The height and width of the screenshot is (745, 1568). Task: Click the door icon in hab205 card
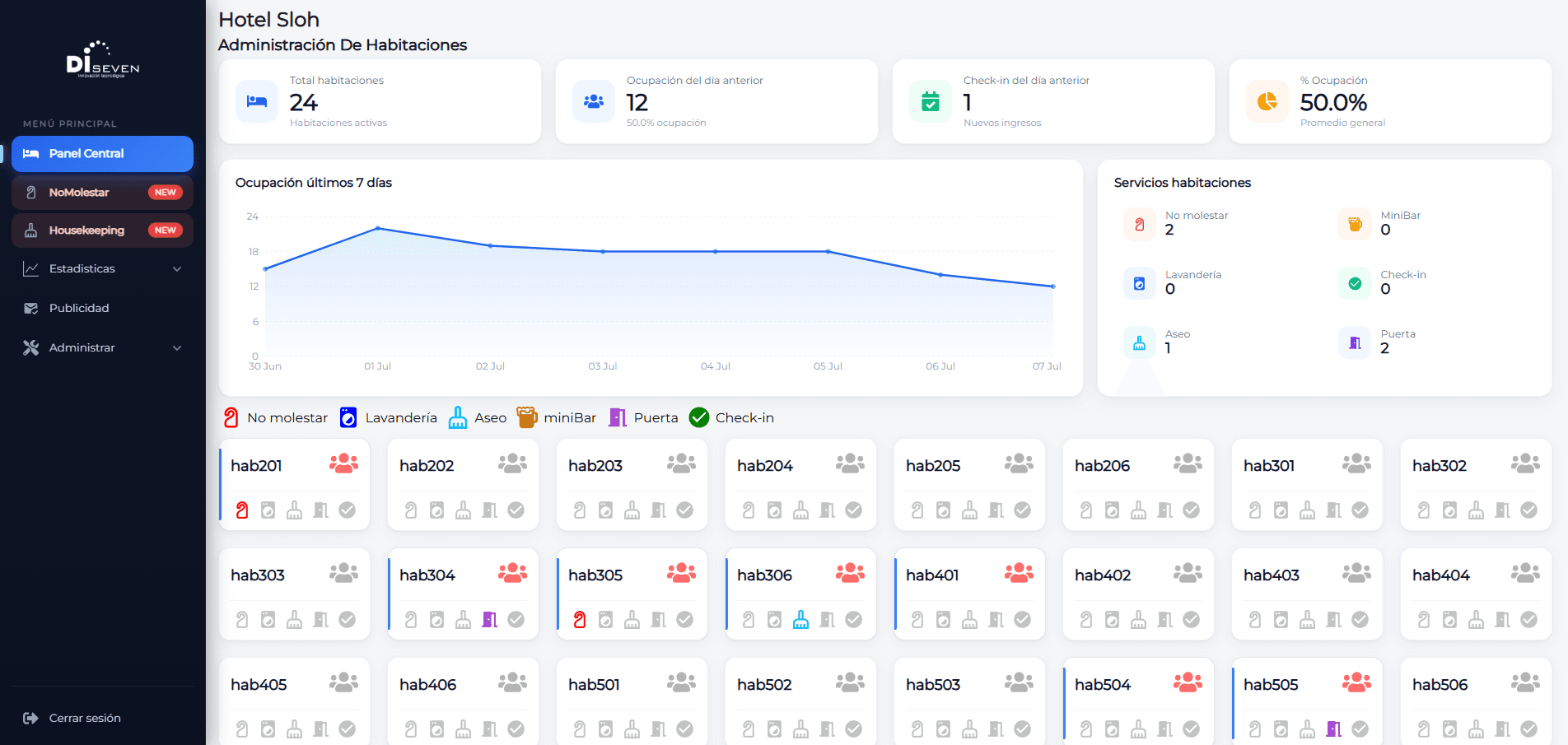click(996, 510)
